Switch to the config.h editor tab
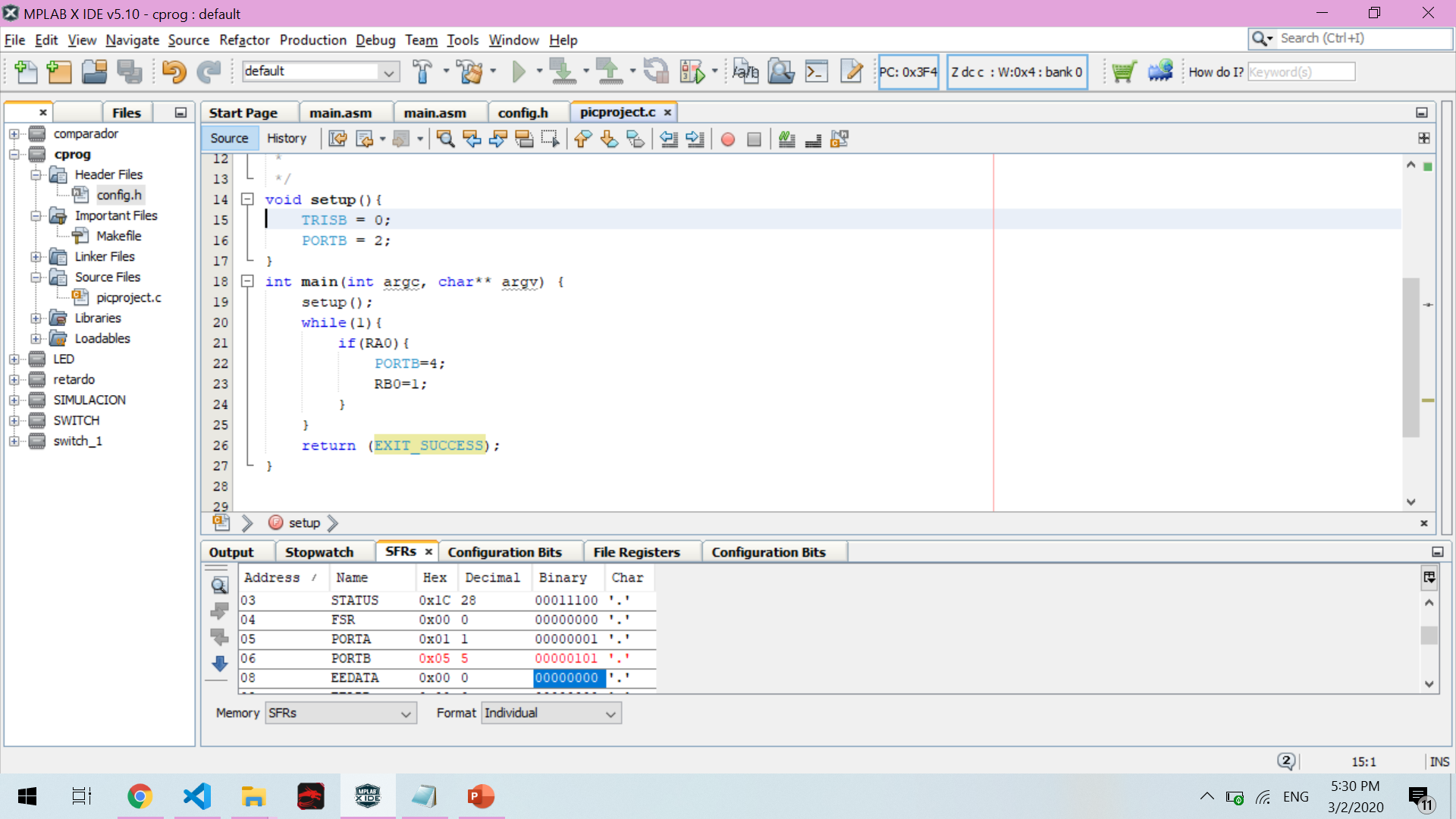The width and height of the screenshot is (1456, 819). coord(522,112)
